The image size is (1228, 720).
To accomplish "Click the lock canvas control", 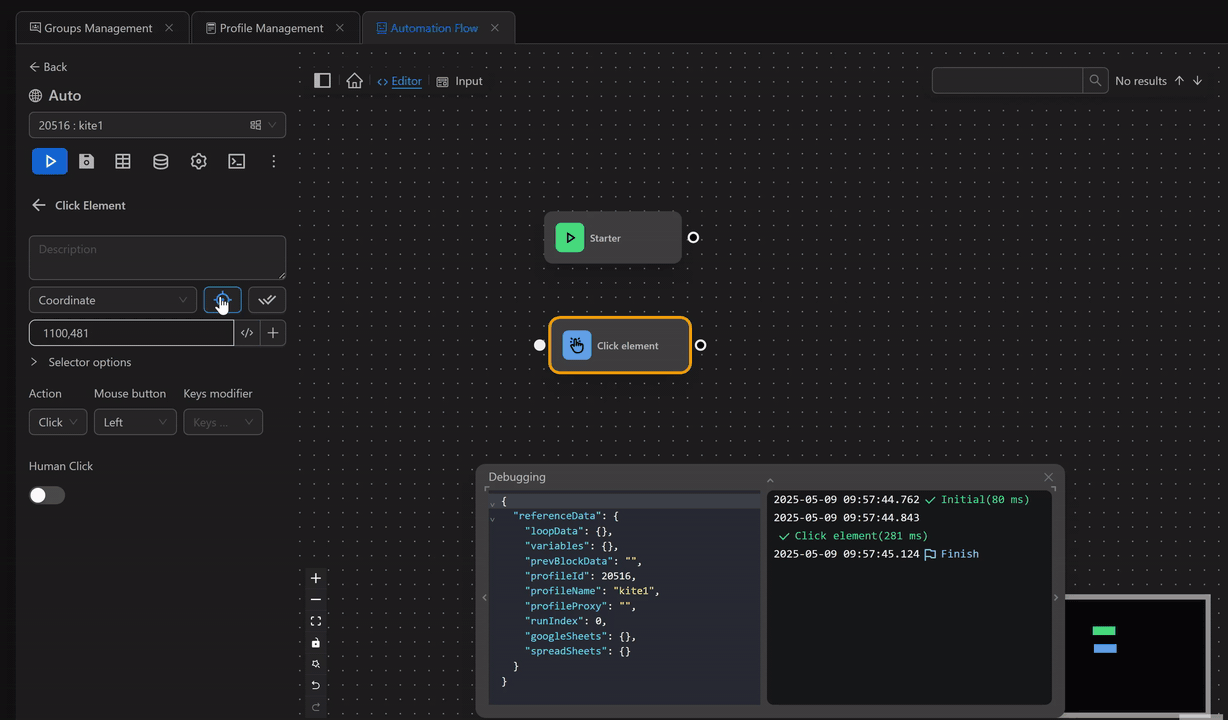I will pyautogui.click(x=316, y=642).
